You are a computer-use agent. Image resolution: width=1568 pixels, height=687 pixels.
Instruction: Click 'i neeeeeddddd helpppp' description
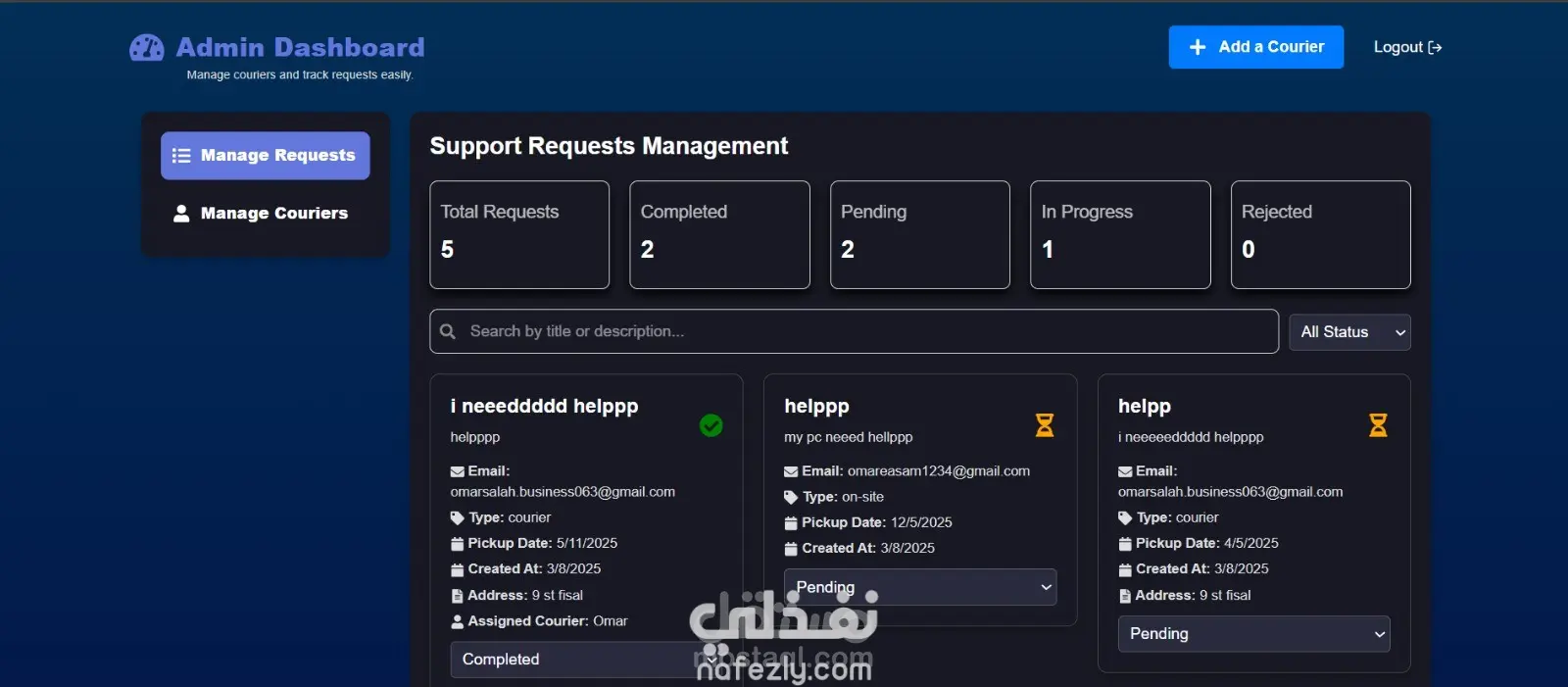point(1191,437)
